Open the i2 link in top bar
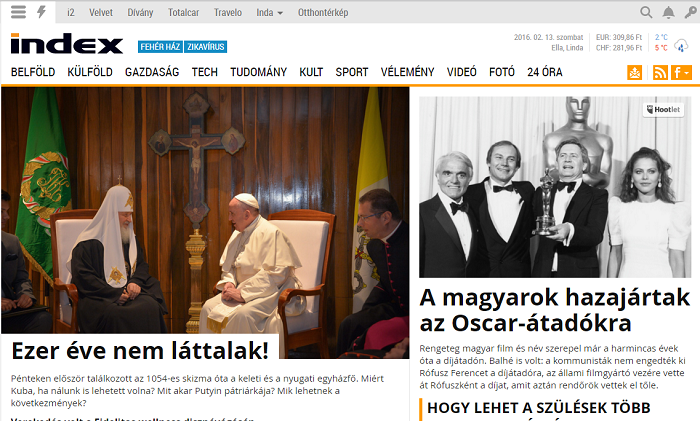Image resolution: width=700 pixels, height=421 pixels. click(71, 13)
